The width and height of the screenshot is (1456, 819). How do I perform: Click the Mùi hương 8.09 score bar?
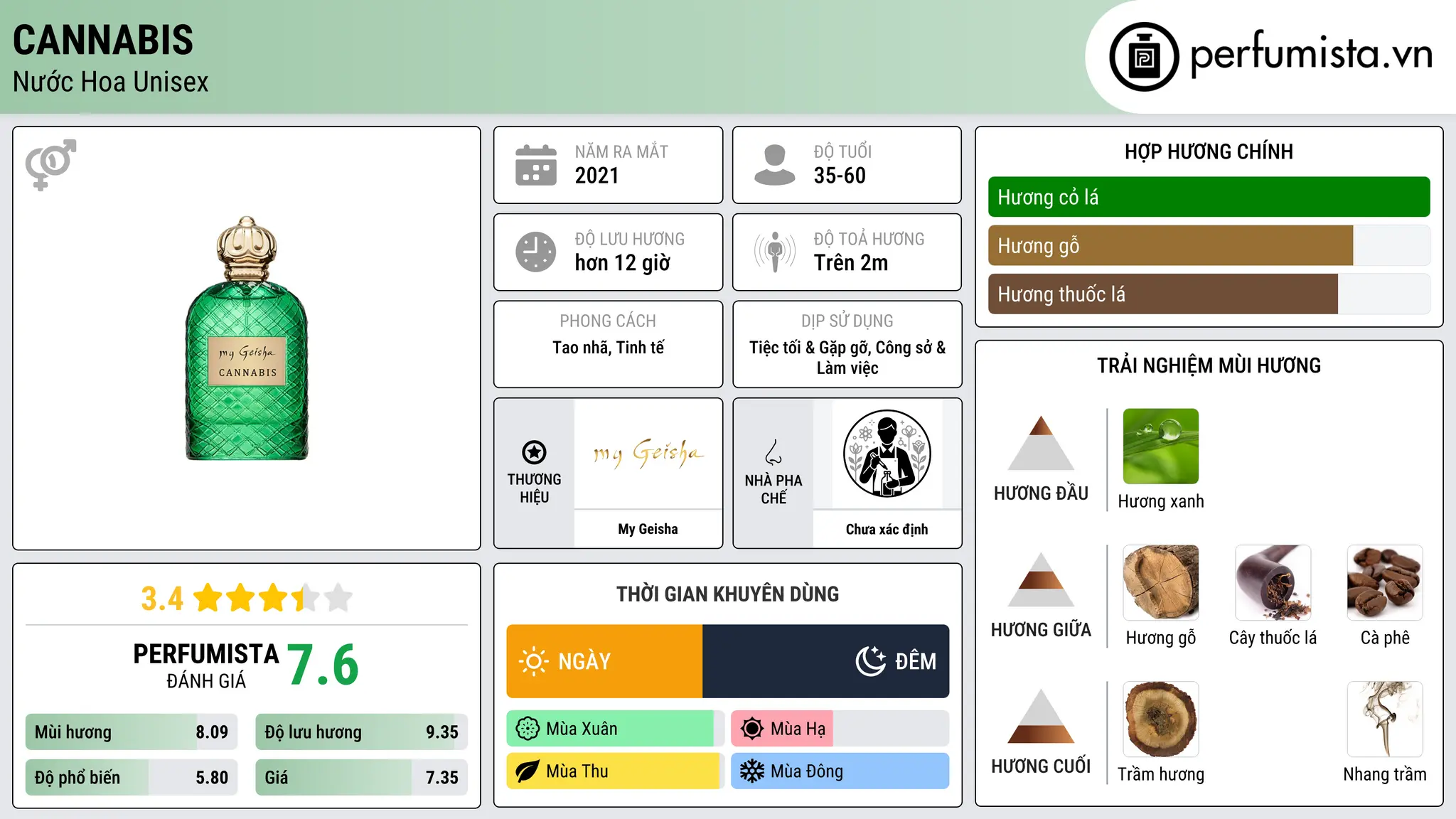(132, 732)
